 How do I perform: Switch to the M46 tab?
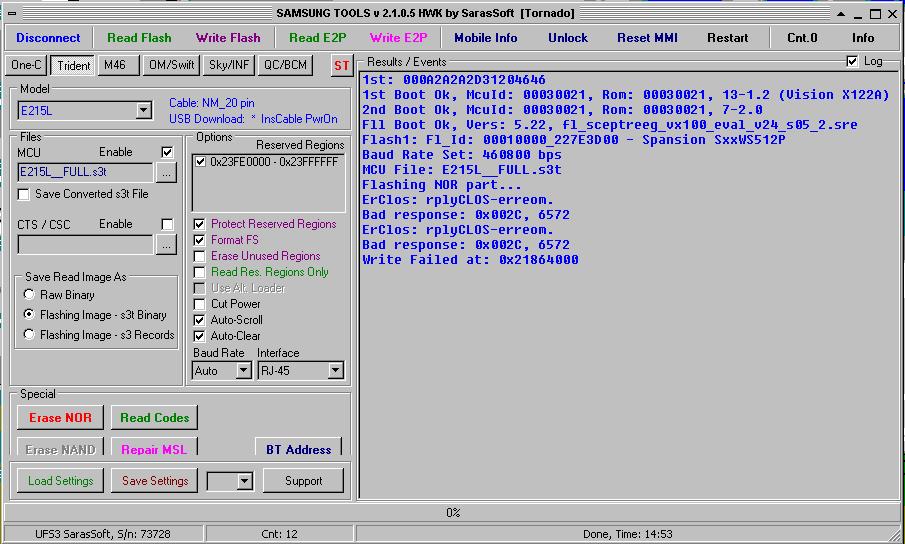118,65
